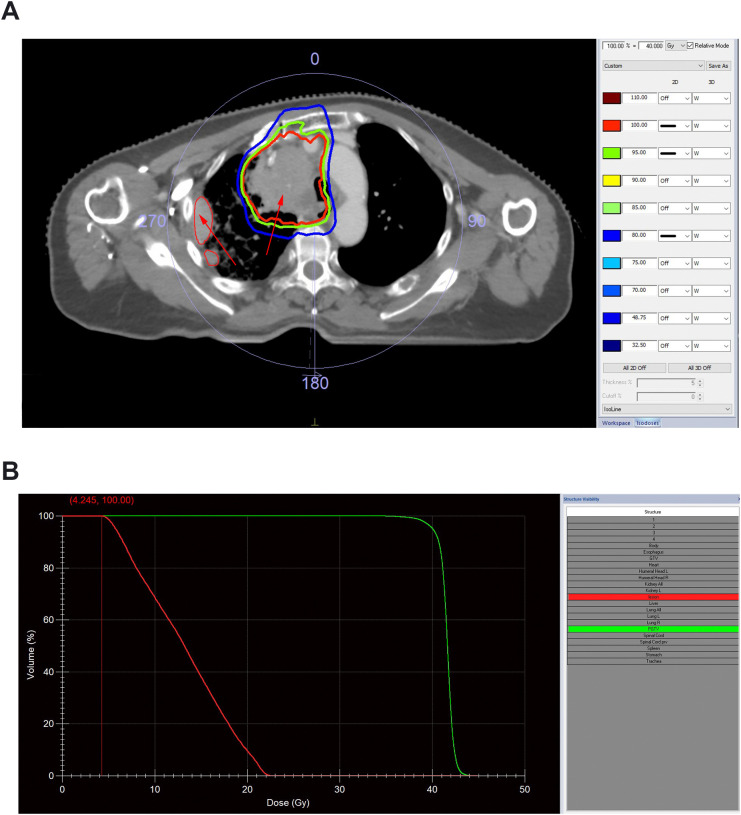The image size is (741, 815).
Task: Switch to the Isodoses tab
Action: [x=647, y=423]
